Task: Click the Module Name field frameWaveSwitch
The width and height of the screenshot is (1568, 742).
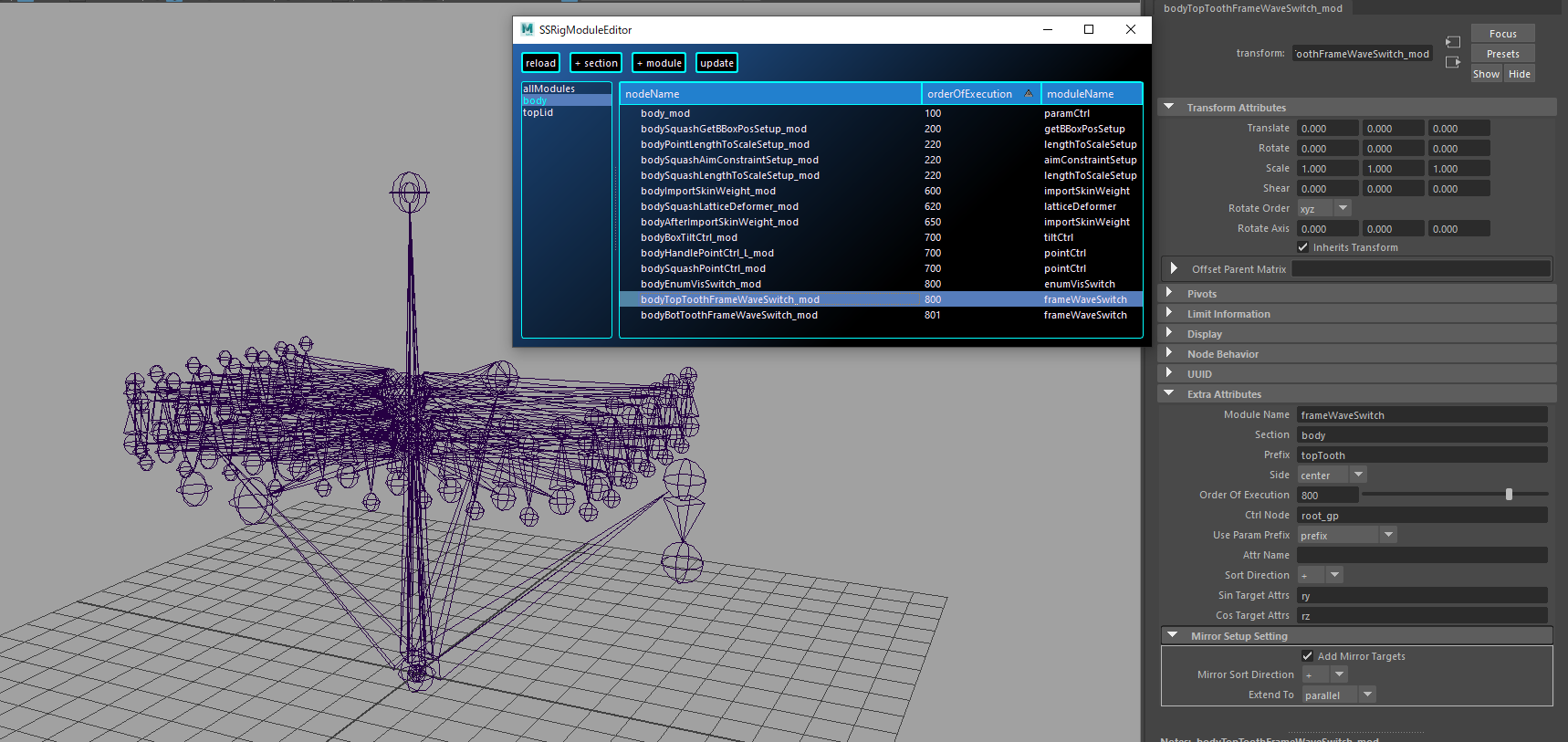Action: (1422, 414)
